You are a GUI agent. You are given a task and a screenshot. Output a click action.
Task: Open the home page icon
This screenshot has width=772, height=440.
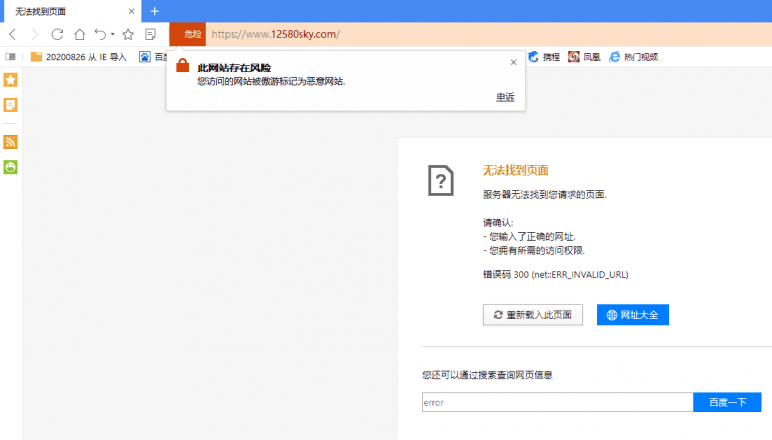click(x=79, y=34)
